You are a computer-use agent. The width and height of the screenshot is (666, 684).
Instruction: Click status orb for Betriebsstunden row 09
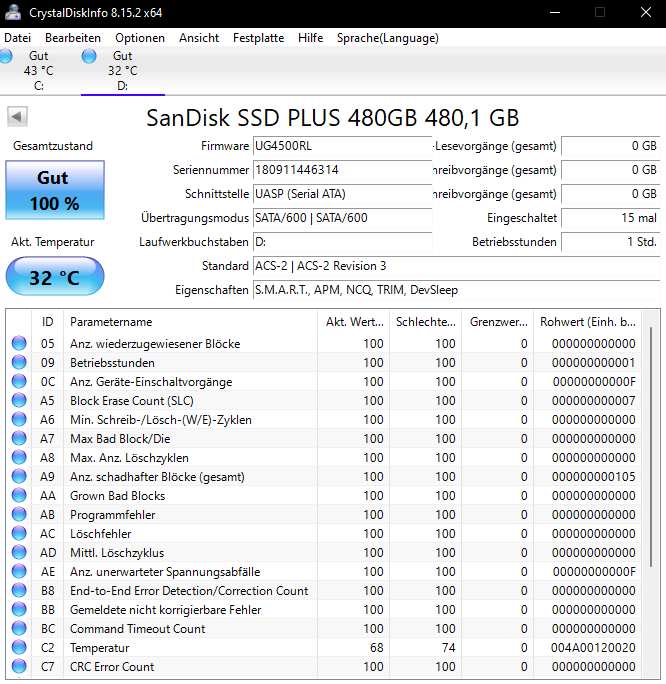[x=19, y=362]
